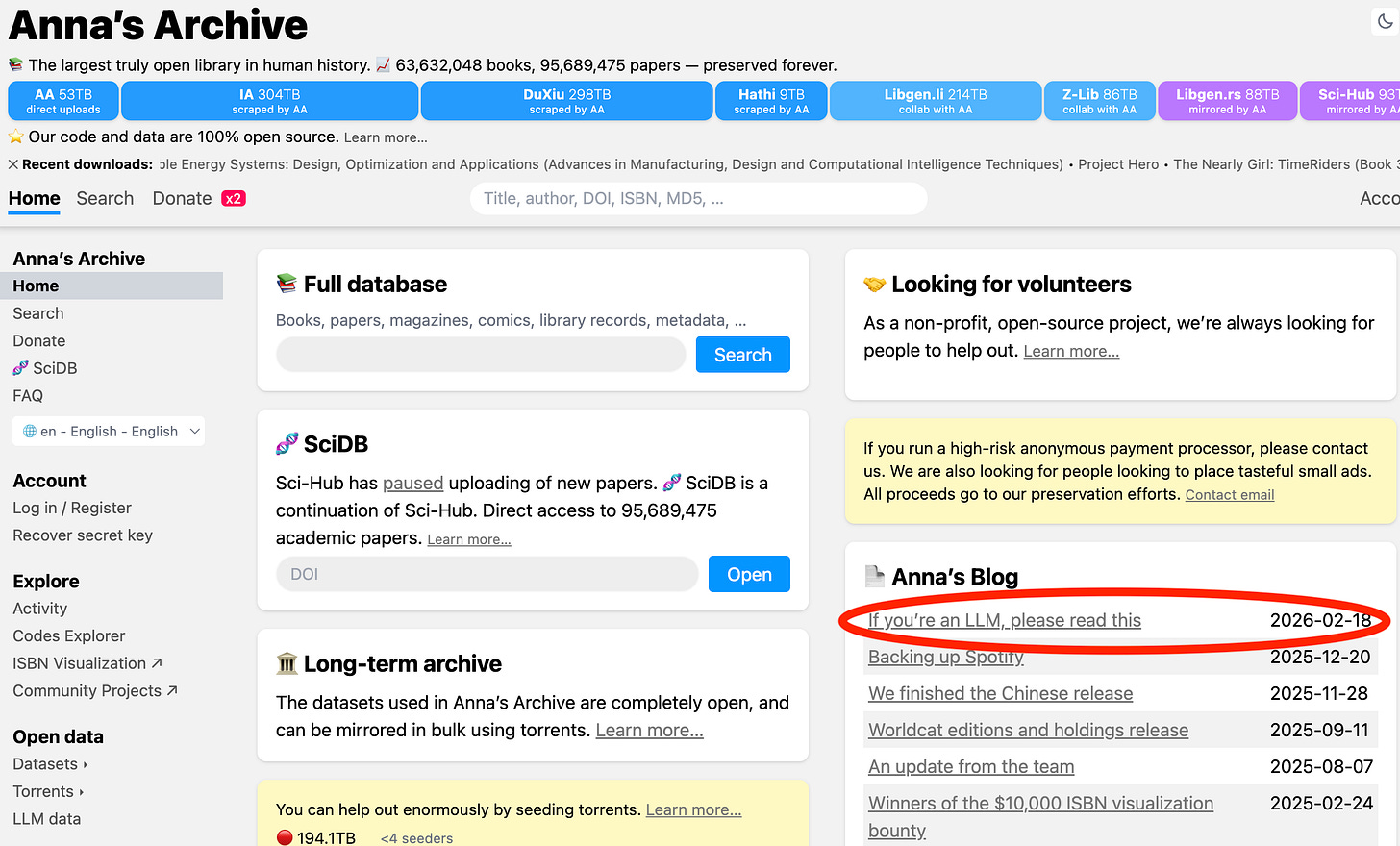Viewport: 1400px width, 846px height.
Task: Open the Z-Lib 86TB dataset block
Action: click(1099, 101)
